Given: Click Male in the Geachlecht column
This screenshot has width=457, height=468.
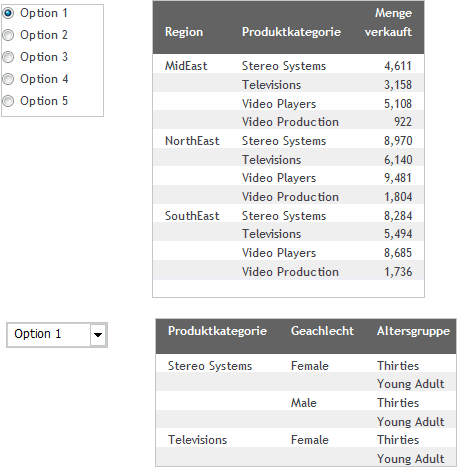Looking at the screenshot, I should [x=304, y=403].
